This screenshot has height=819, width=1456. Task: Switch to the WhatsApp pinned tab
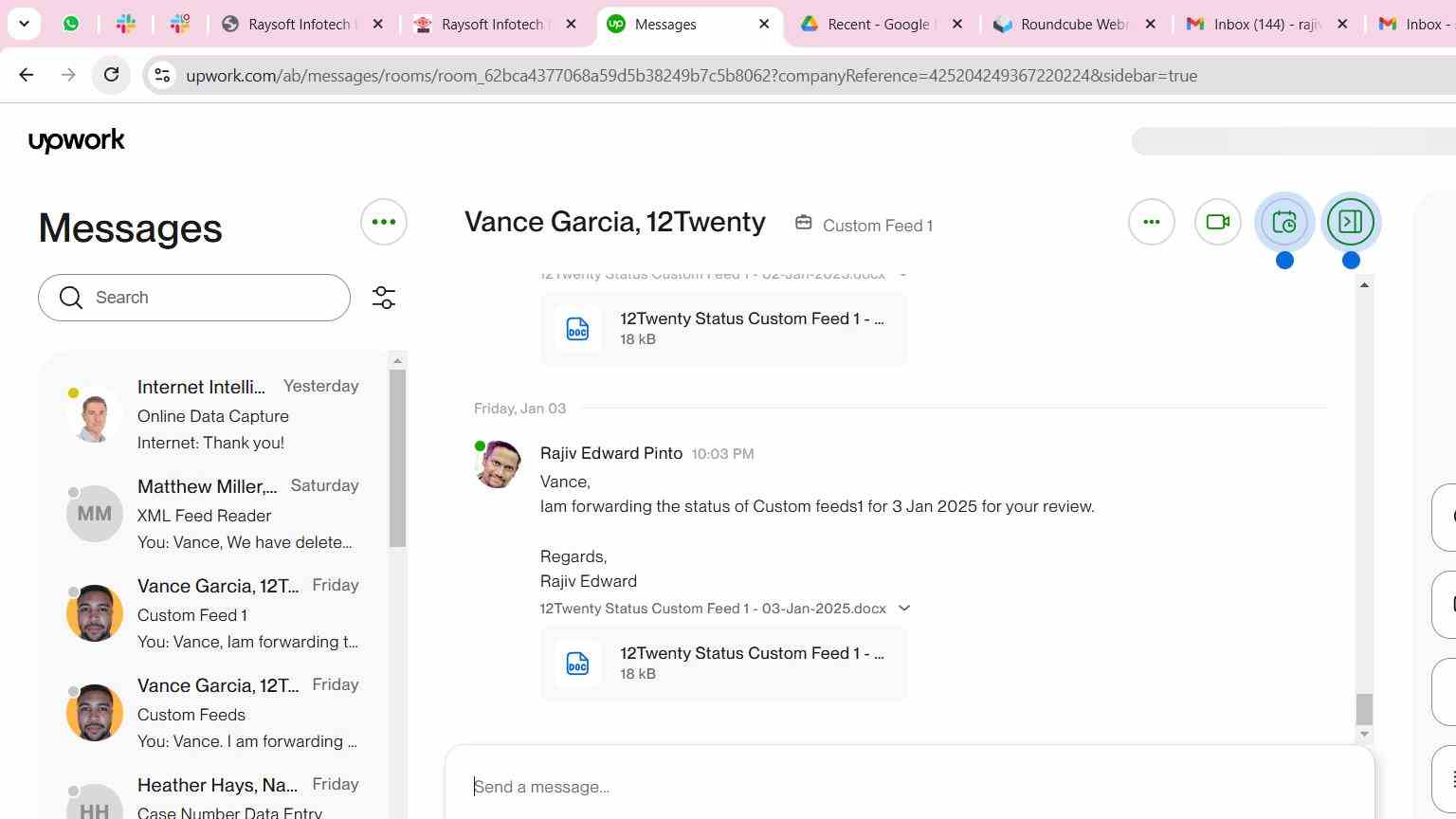tap(71, 24)
